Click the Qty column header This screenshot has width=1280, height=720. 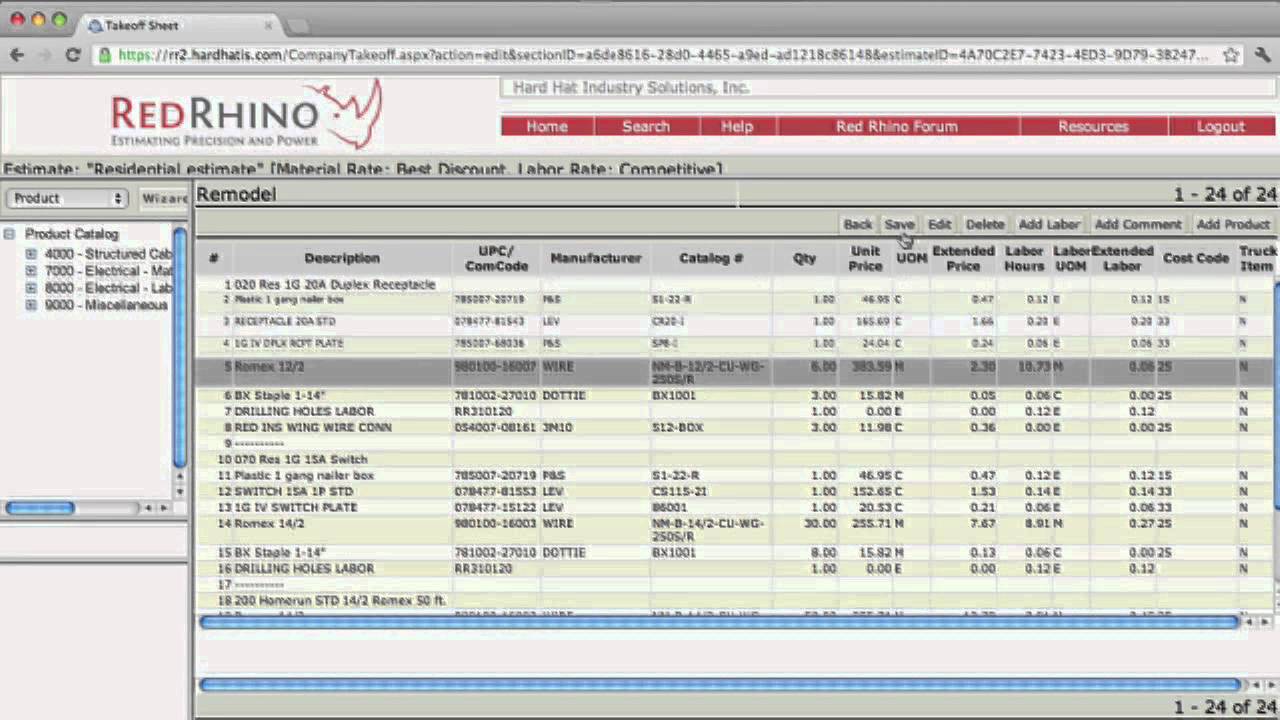805,258
